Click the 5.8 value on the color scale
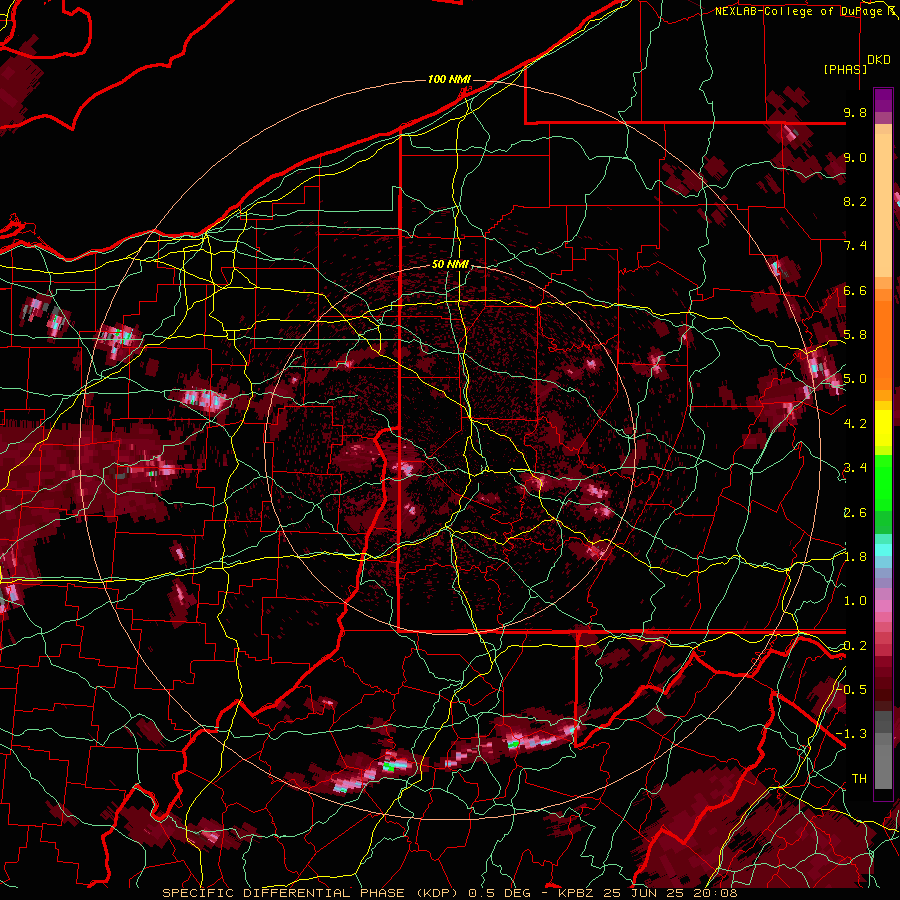Screen dimensions: 900x900 tap(855, 335)
